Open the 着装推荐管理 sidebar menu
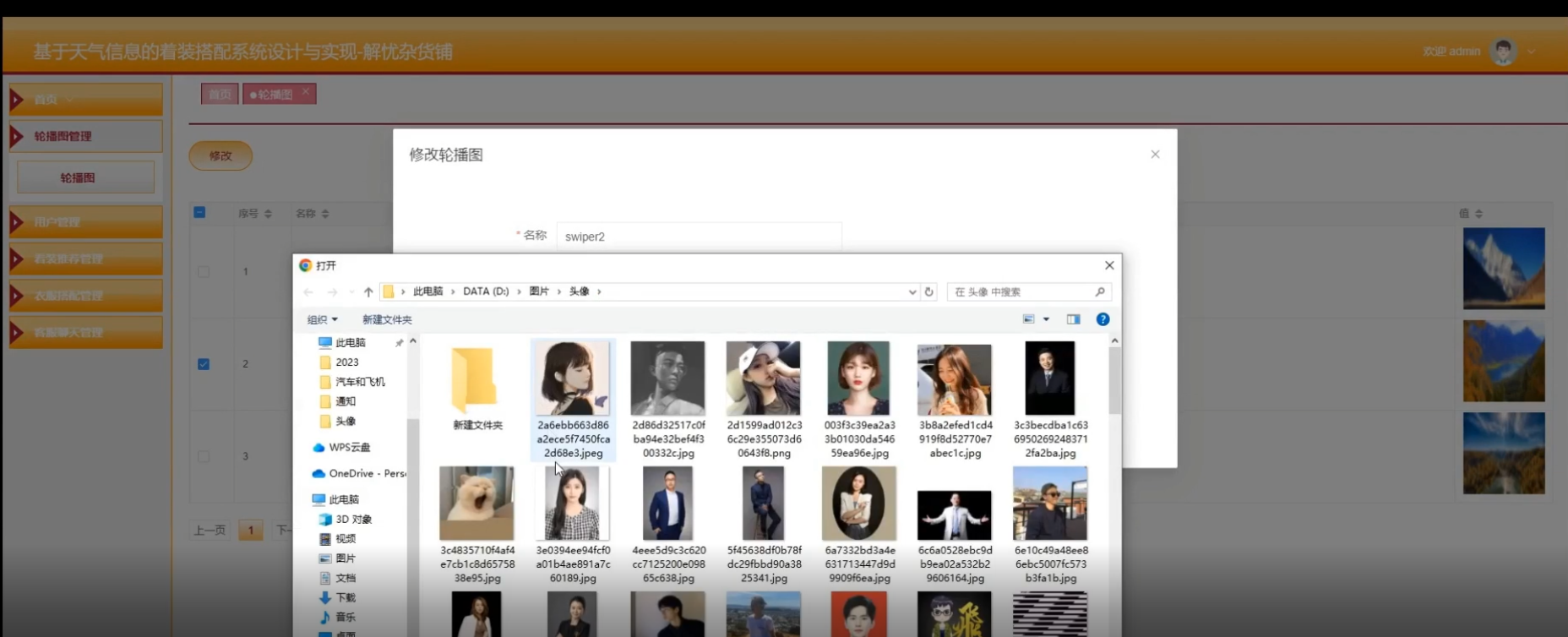Screen dimensions: 1568x637 pyautogui.click(x=86, y=259)
